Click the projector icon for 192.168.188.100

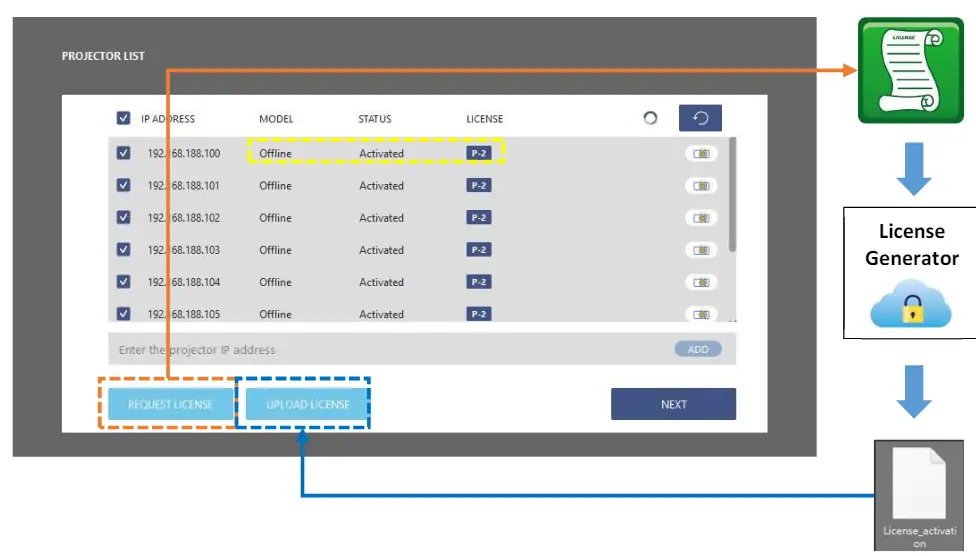[x=701, y=154]
